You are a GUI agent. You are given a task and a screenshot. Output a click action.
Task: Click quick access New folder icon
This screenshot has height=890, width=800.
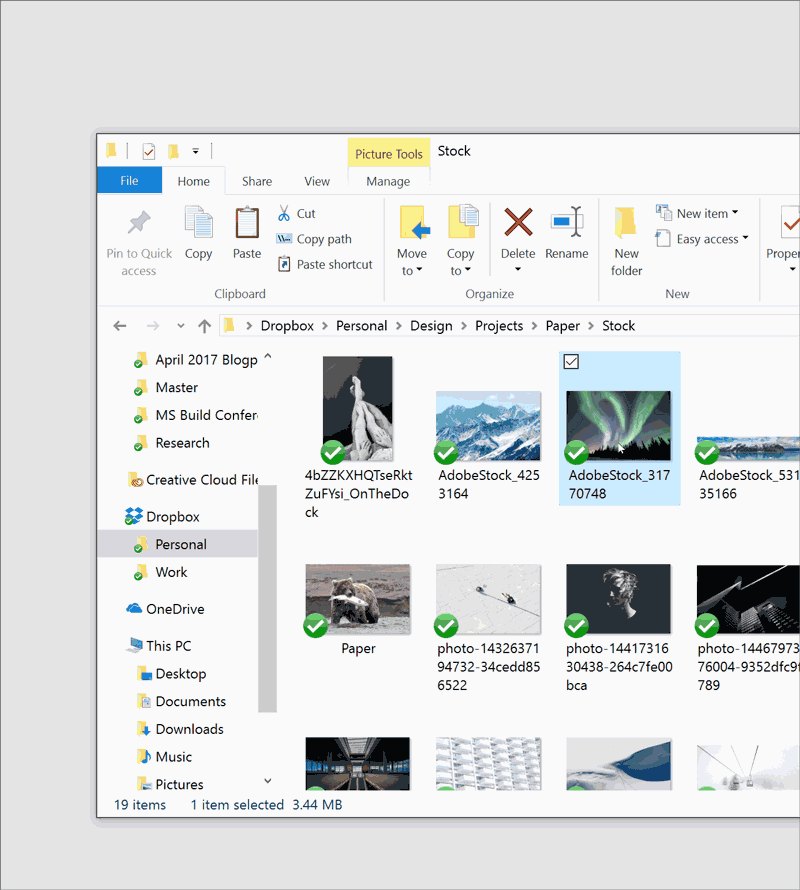point(173,151)
